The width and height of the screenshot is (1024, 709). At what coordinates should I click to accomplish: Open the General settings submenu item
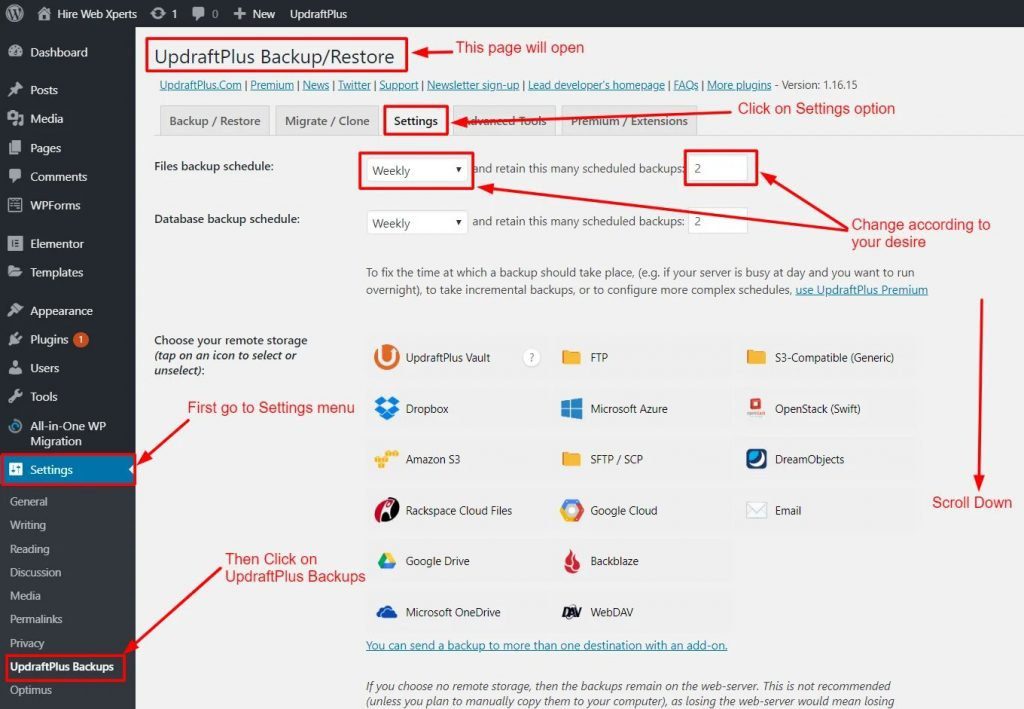coord(29,501)
